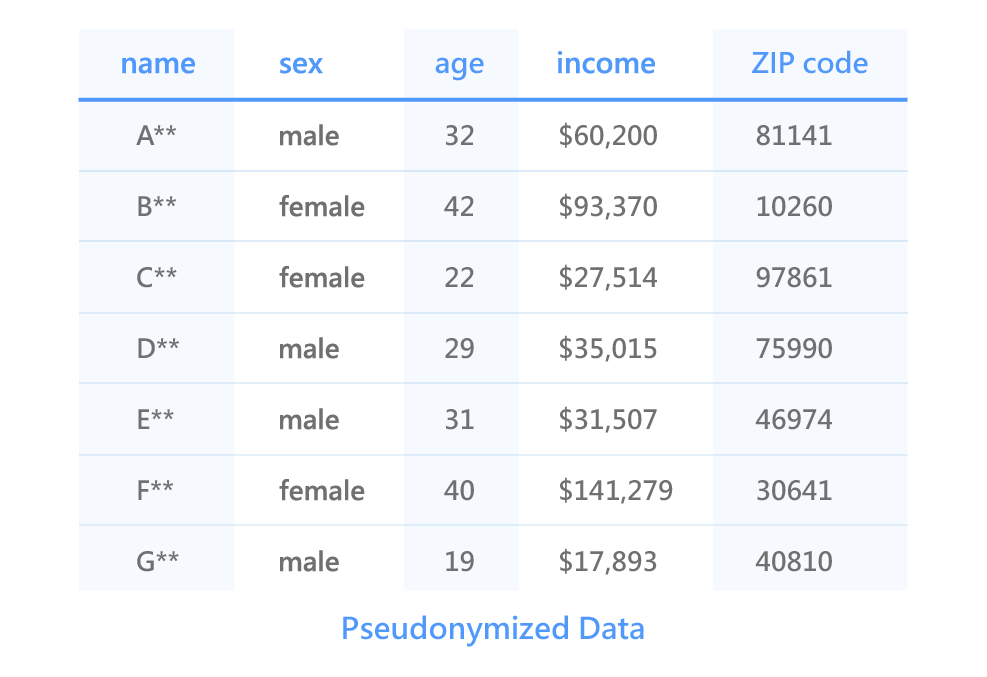
Task: Click age value 29
Action: (459, 349)
